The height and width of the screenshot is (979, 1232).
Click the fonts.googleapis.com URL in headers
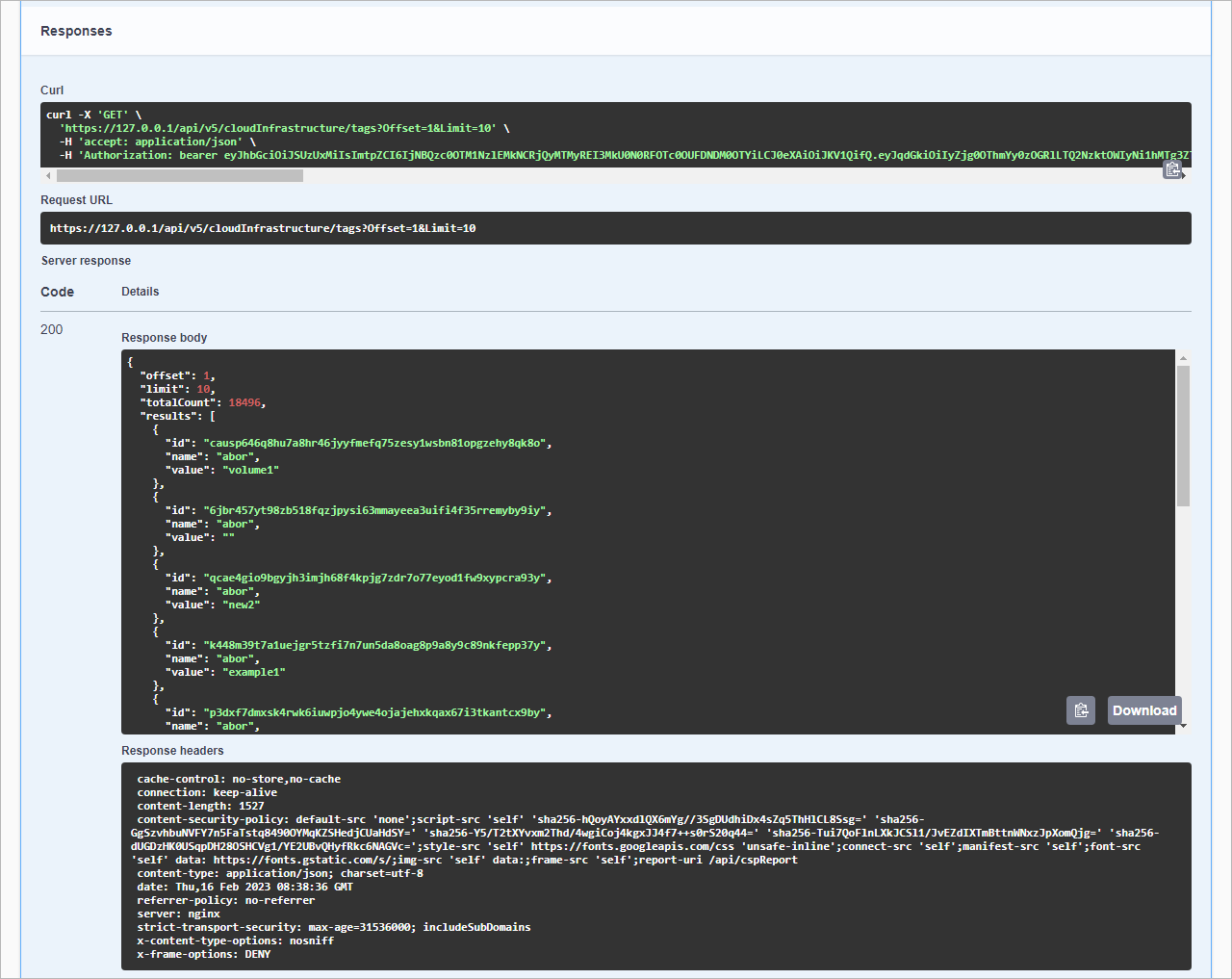pyautogui.click(x=632, y=846)
